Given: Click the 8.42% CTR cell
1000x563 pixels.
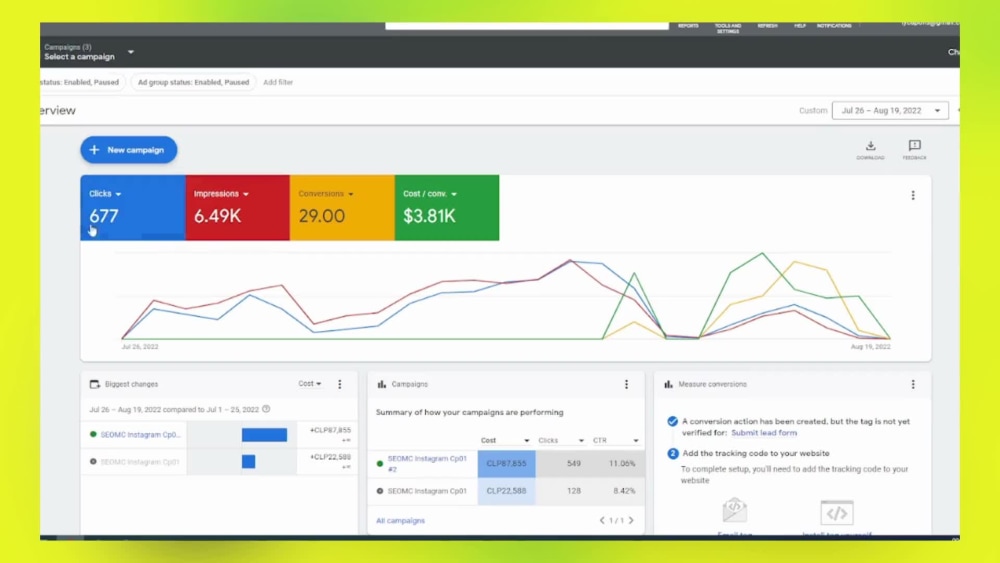Looking at the screenshot, I should (624, 491).
